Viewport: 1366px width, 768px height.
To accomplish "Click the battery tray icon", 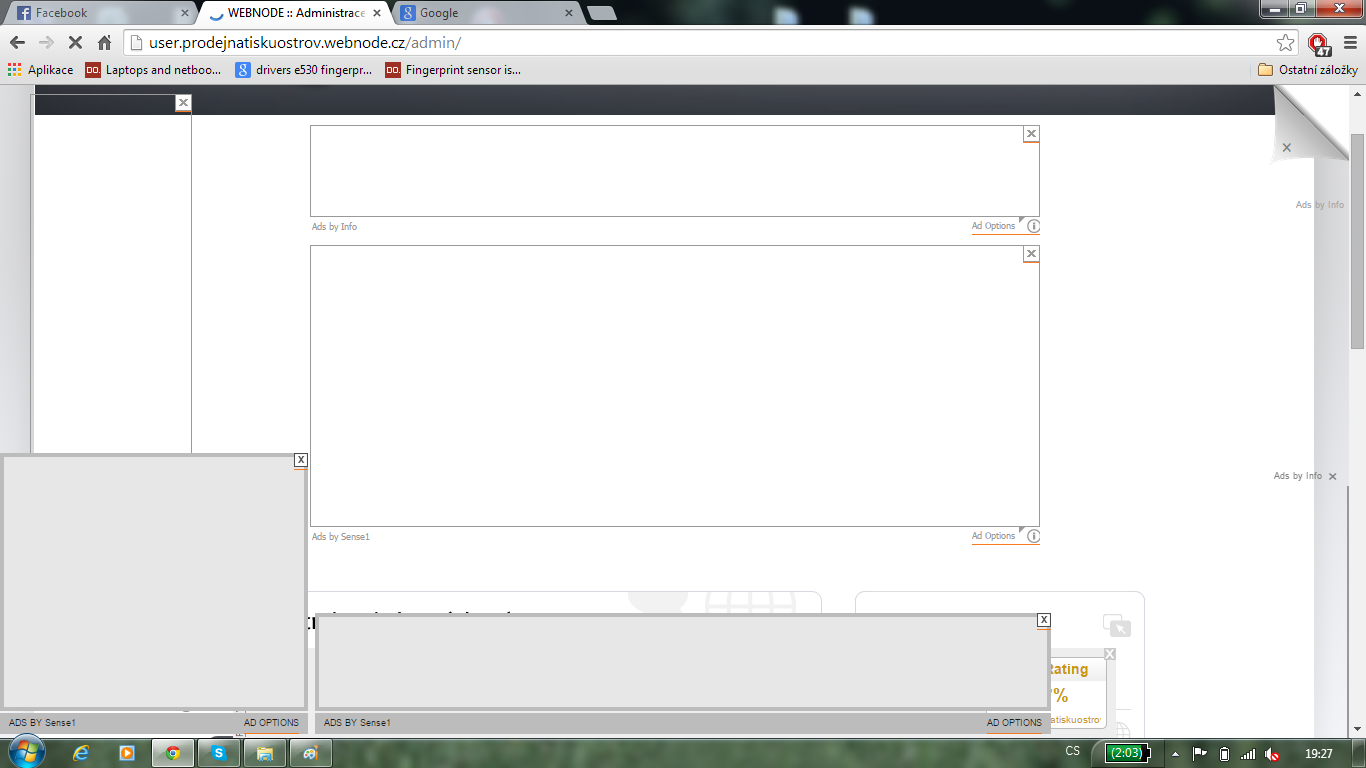I will (1224, 754).
